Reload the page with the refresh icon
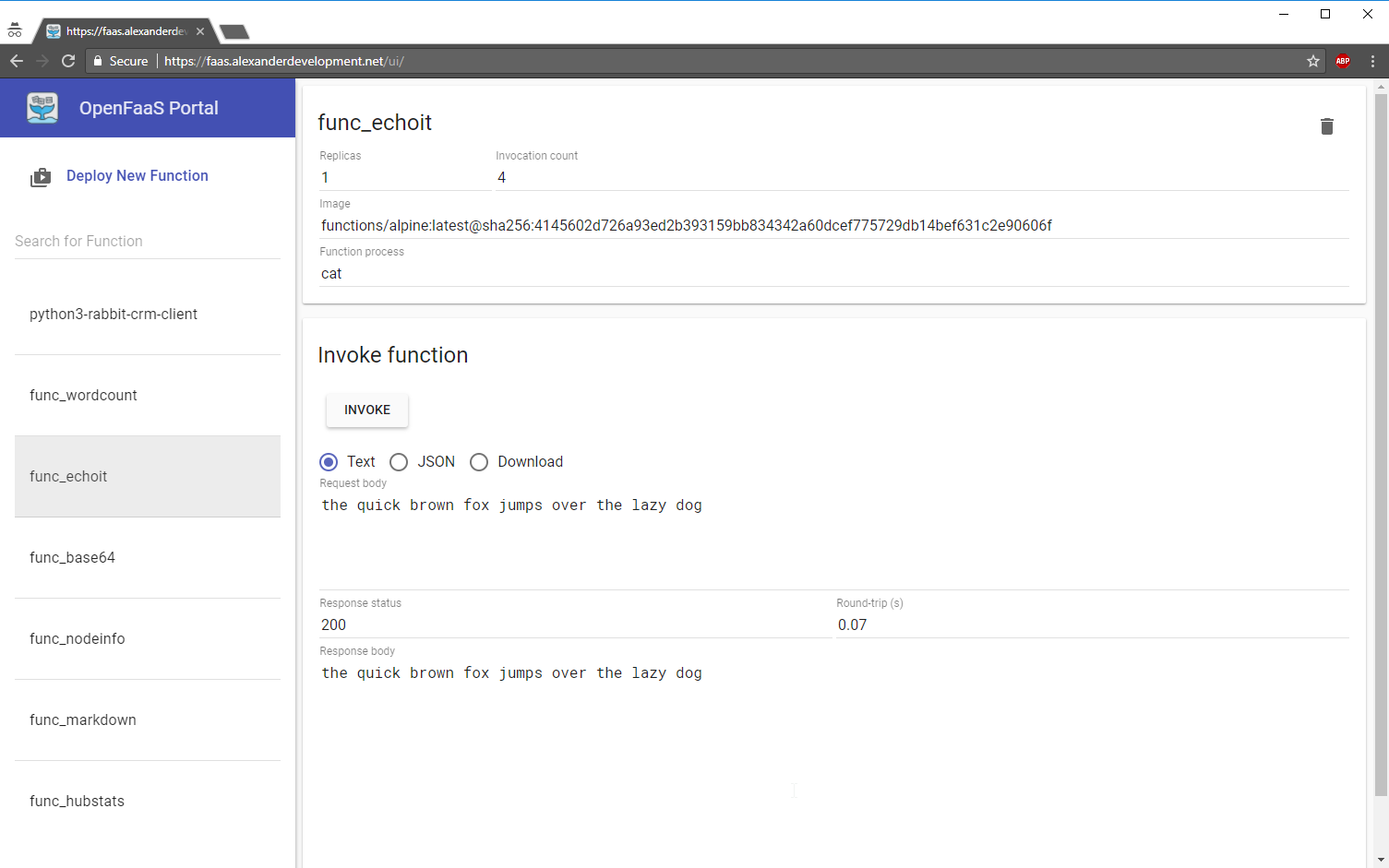The height and width of the screenshot is (868, 1389). pyautogui.click(x=68, y=61)
